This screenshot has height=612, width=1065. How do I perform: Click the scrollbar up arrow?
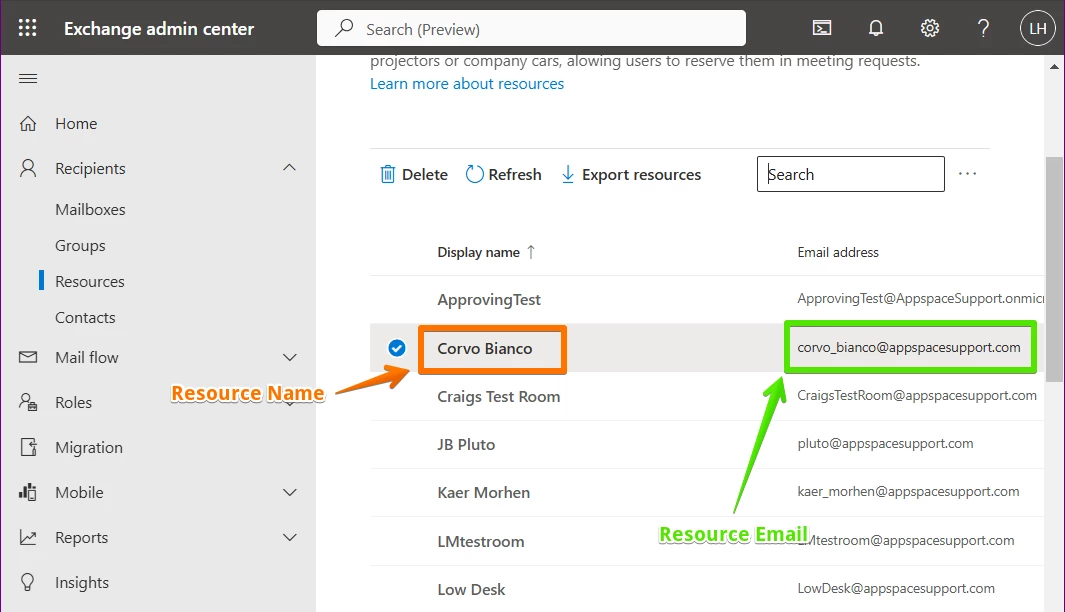[x=1054, y=67]
